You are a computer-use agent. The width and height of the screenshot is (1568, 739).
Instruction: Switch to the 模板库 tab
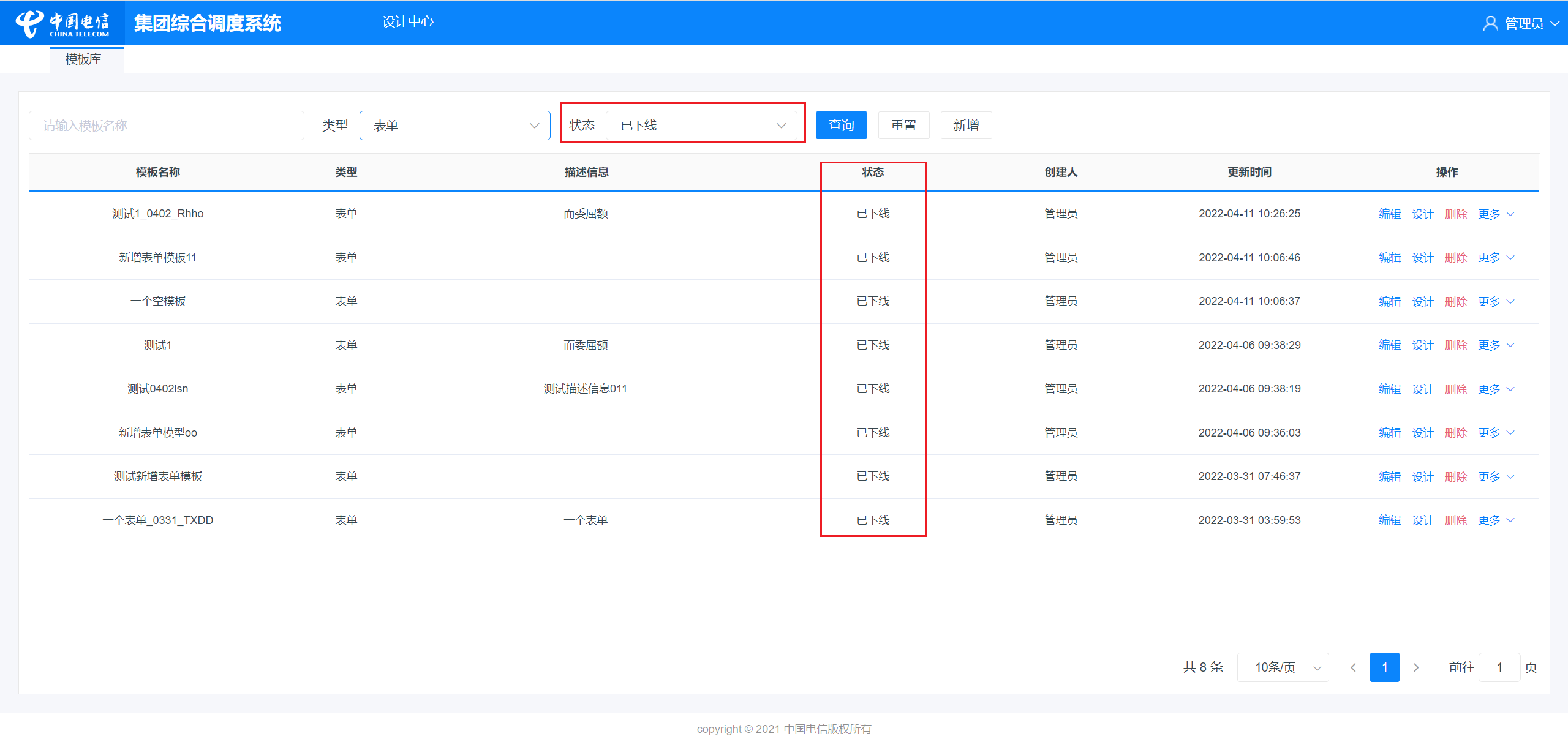[x=83, y=59]
